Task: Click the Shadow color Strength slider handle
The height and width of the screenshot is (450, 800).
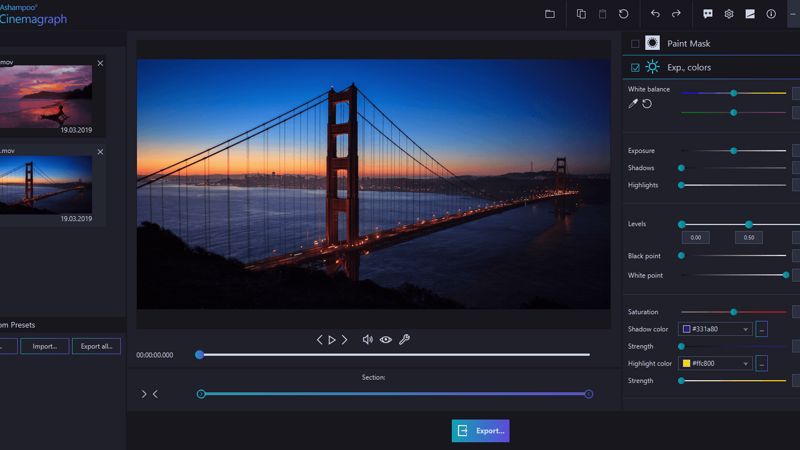Action: click(x=681, y=346)
